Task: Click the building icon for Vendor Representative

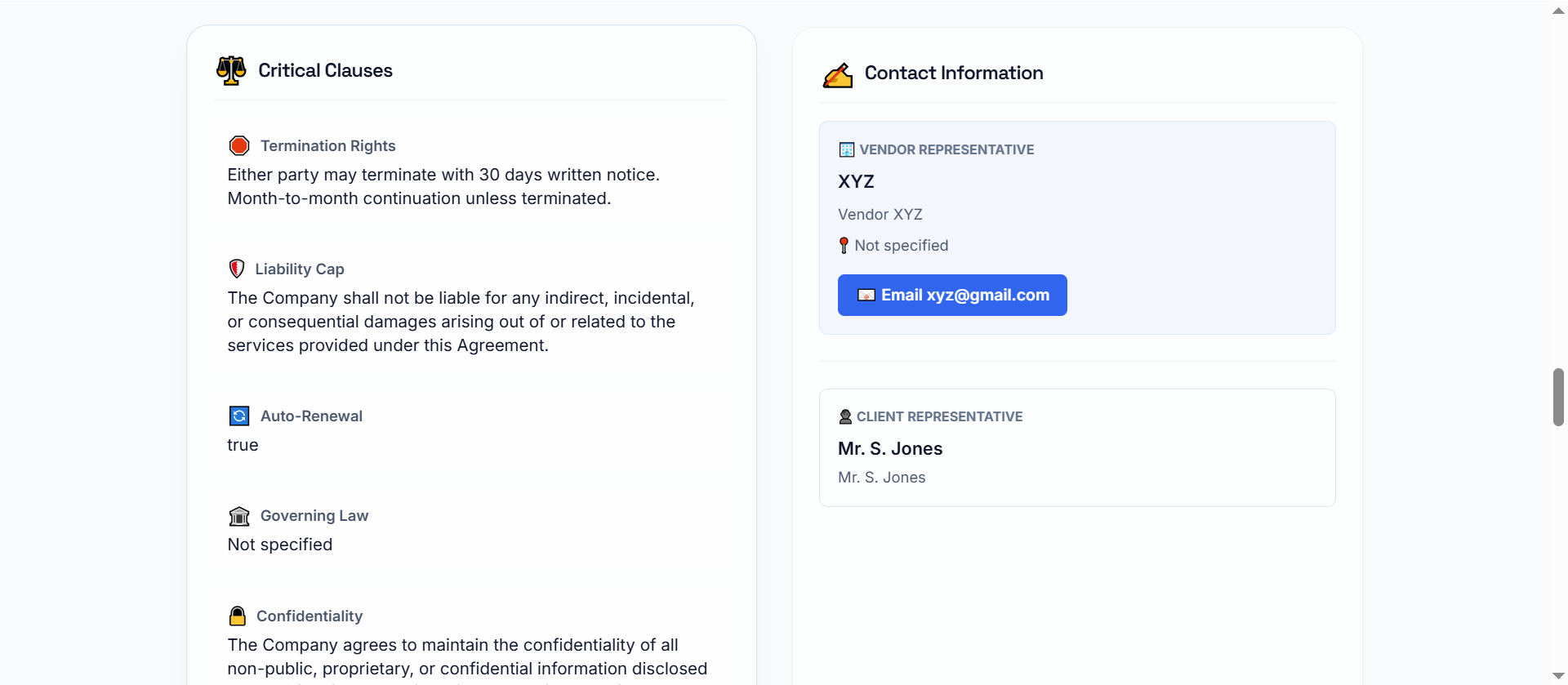Action: (847, 149)
